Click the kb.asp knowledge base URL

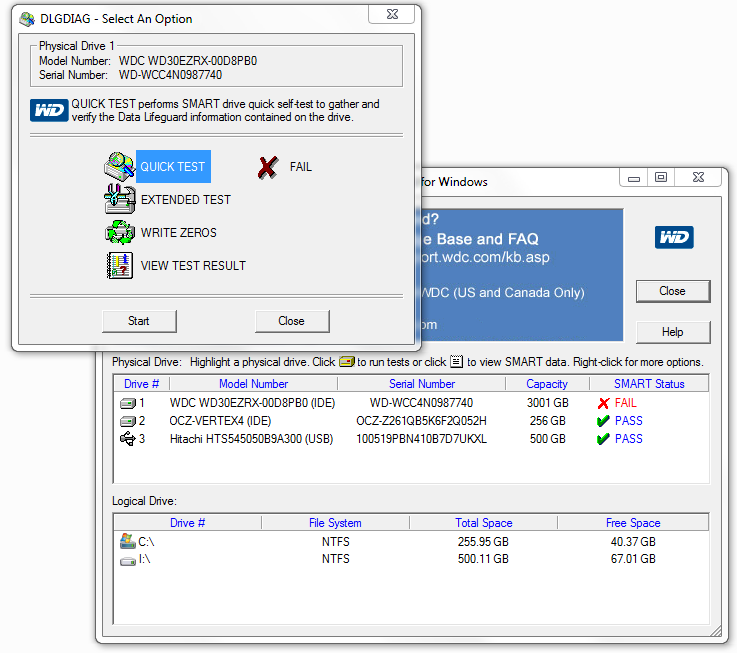[486, 258]
